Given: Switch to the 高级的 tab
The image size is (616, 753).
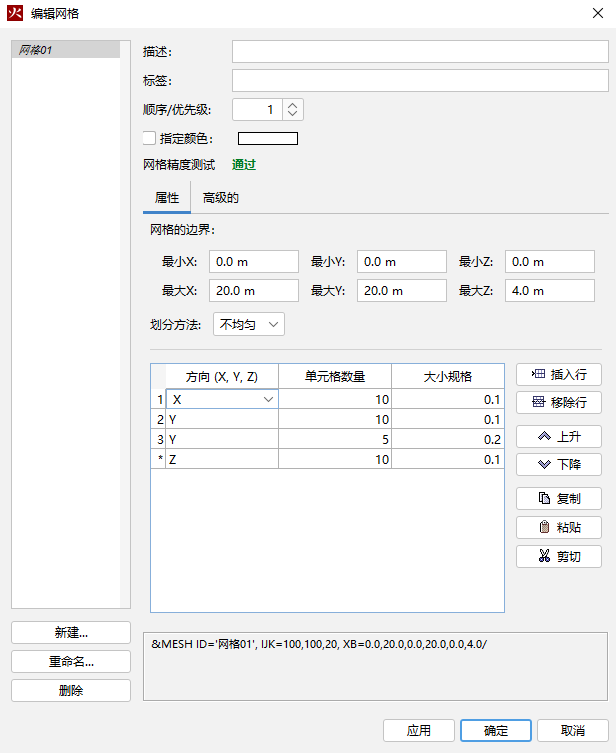Looking at the screenshot, I should click(221, 198).
